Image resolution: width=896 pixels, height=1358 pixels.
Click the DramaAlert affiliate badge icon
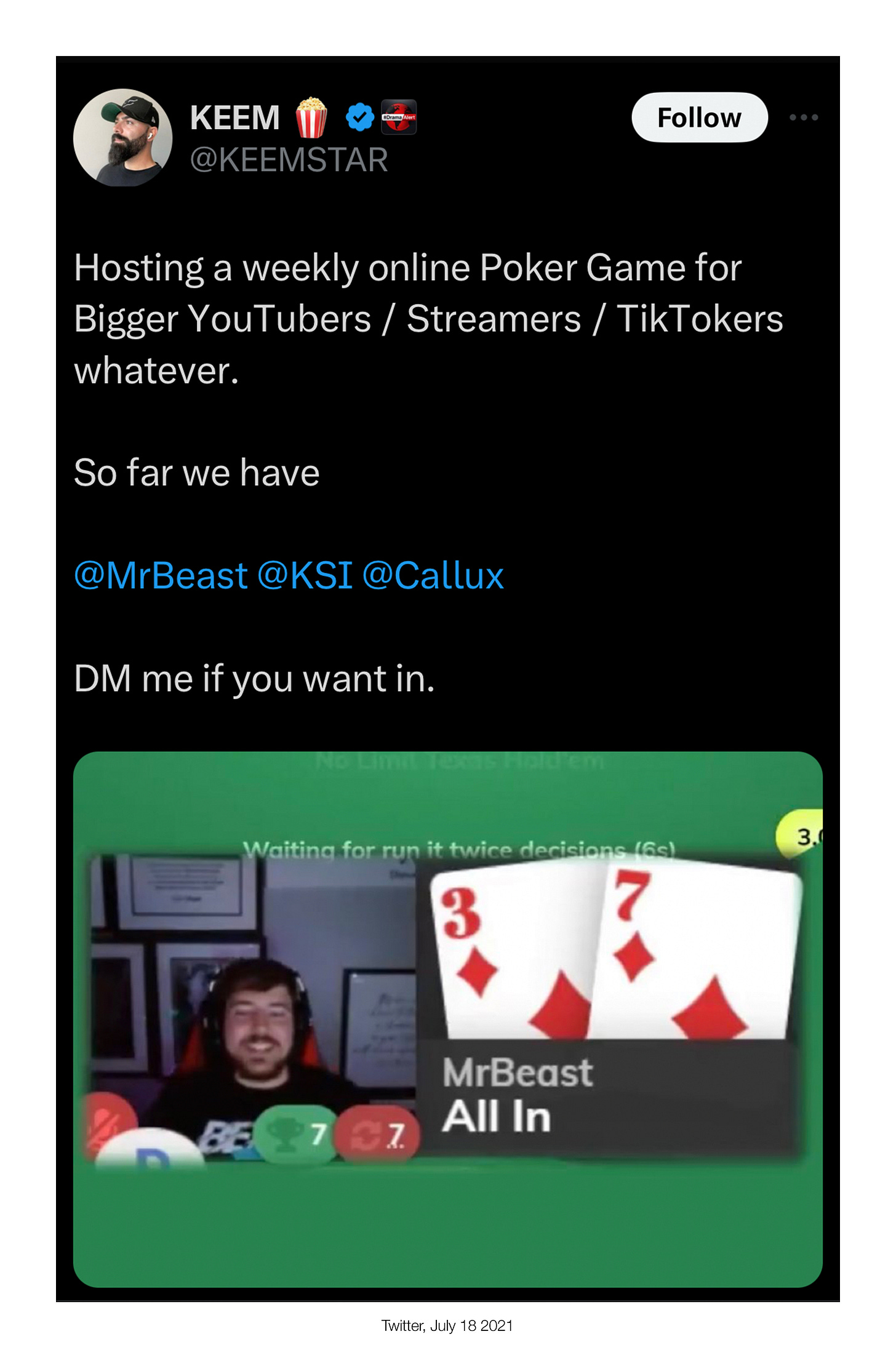pyautogui.click(x=399, y=117)
